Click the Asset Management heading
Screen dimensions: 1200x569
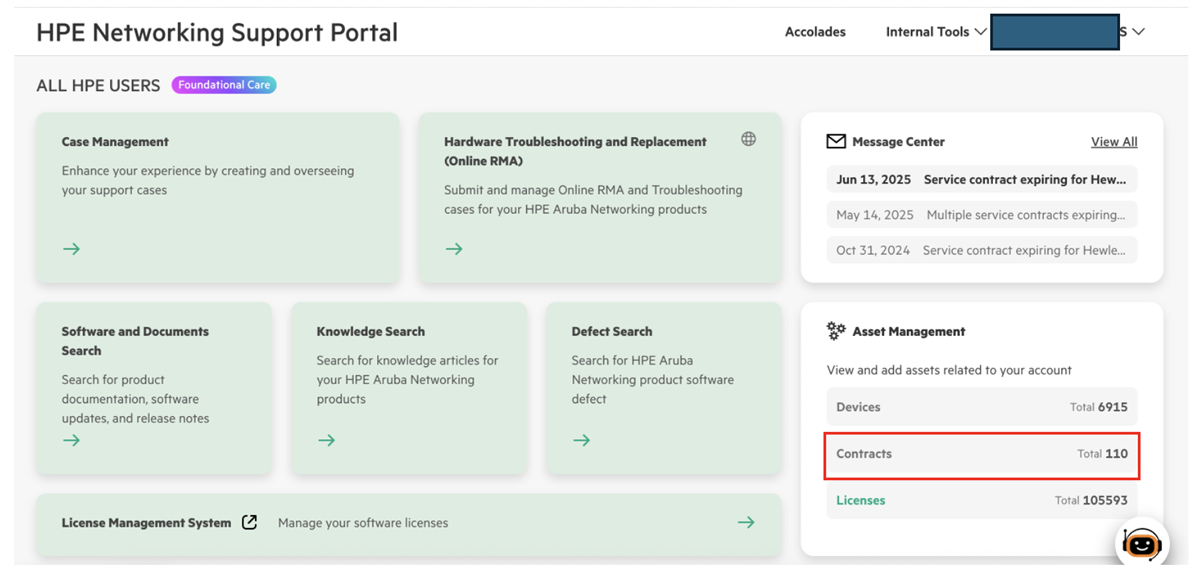pyautogui.click(x=909, y=331)
